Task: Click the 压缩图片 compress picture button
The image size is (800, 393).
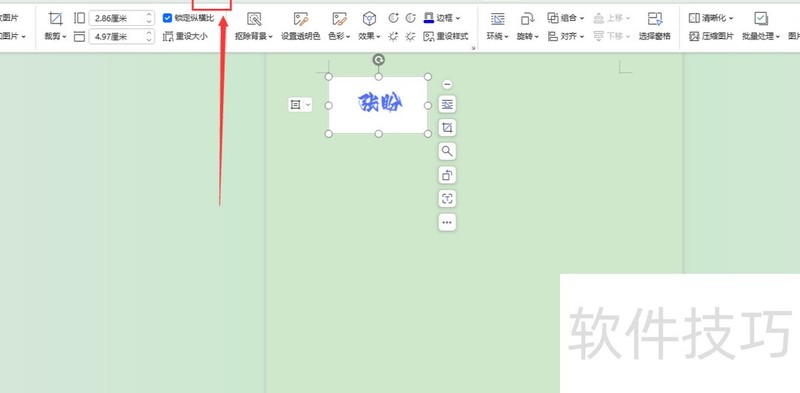Action: click(711, 36)
